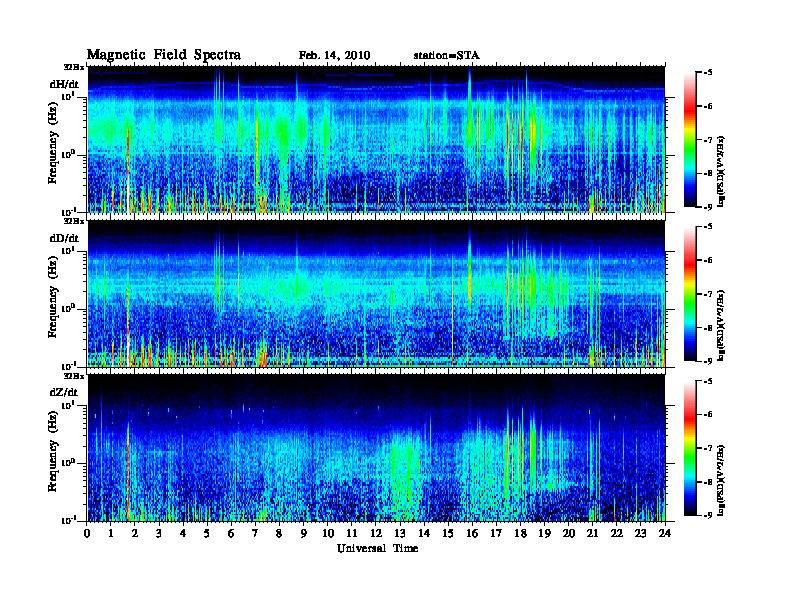Image resolution: width=792 pixels, height=612 pixels.
Task: Click hour label "17" on time axis
Action: pyautogui.click(x=497, y=533)
